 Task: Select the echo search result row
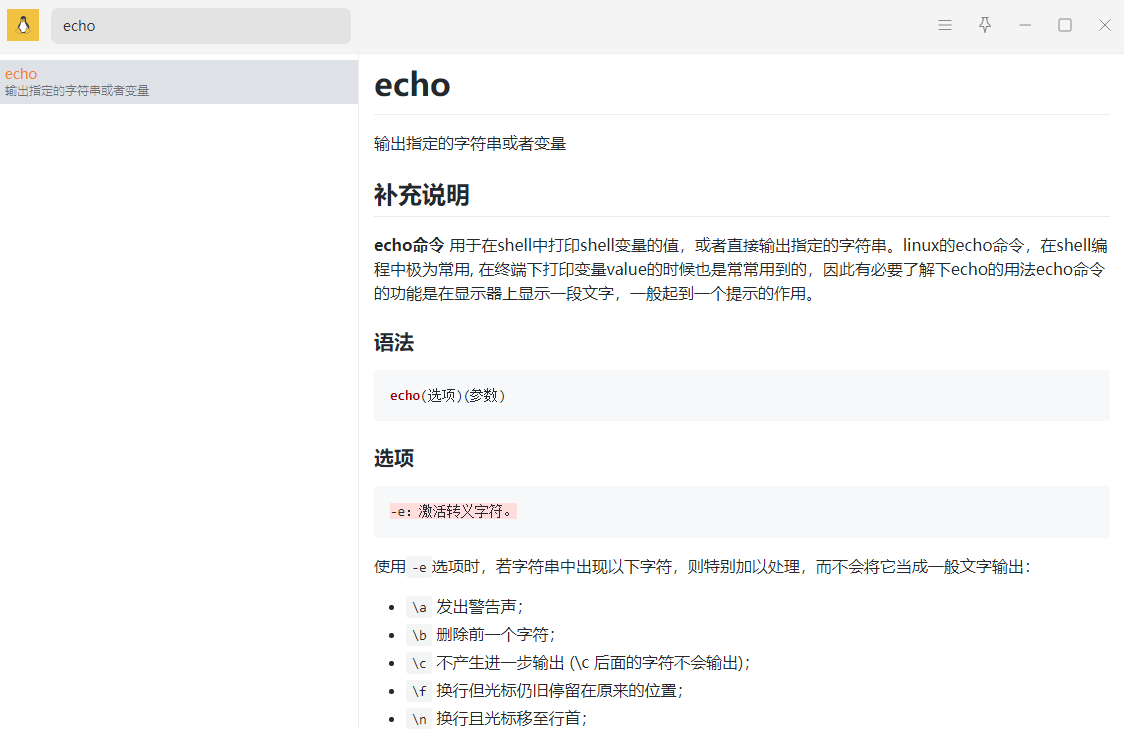[x=178, y=82]
